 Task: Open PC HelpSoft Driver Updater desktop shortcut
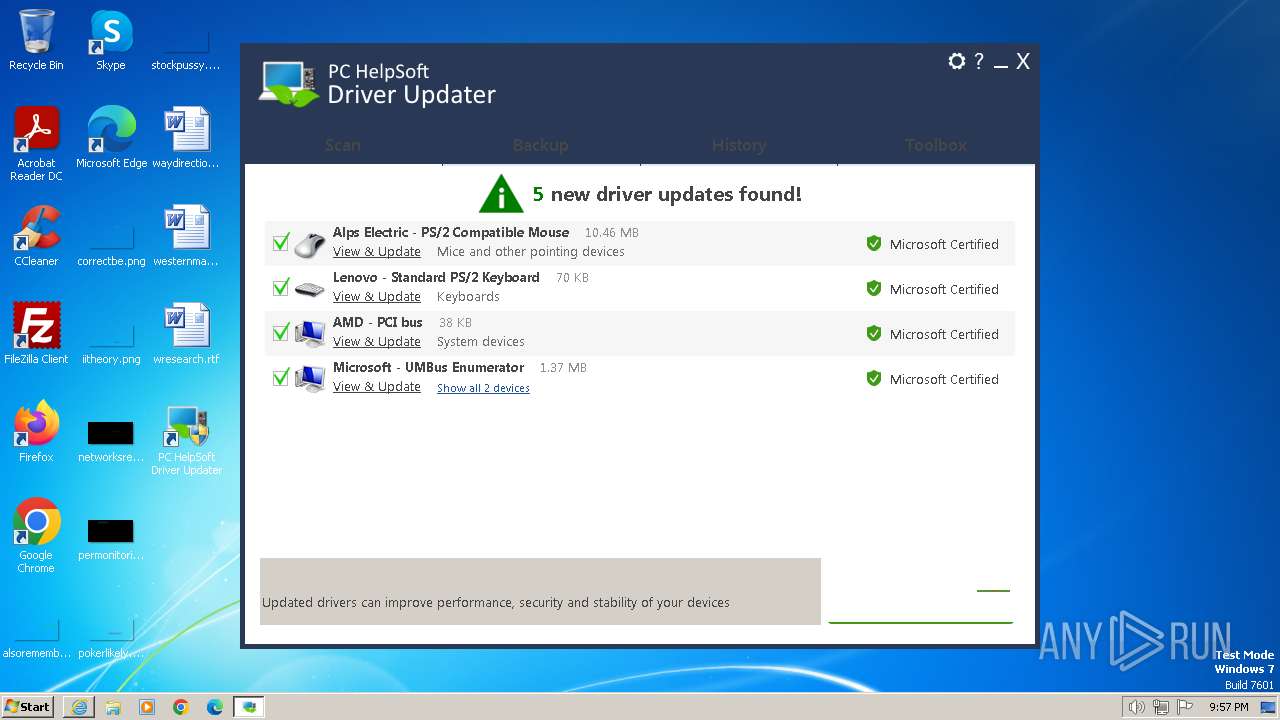pos(186,438)
